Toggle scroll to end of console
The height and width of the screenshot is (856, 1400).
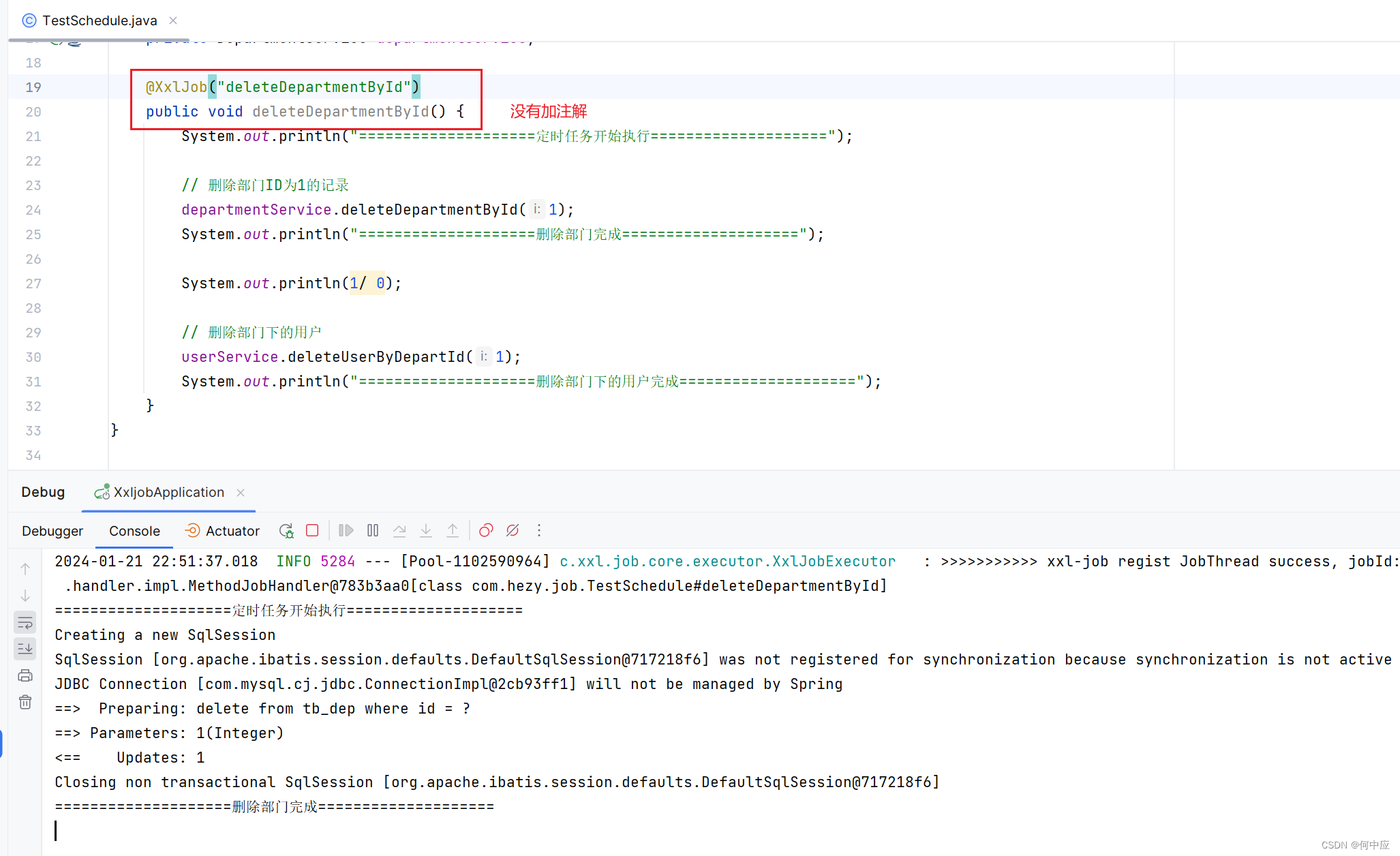click(x=25, y=649)
